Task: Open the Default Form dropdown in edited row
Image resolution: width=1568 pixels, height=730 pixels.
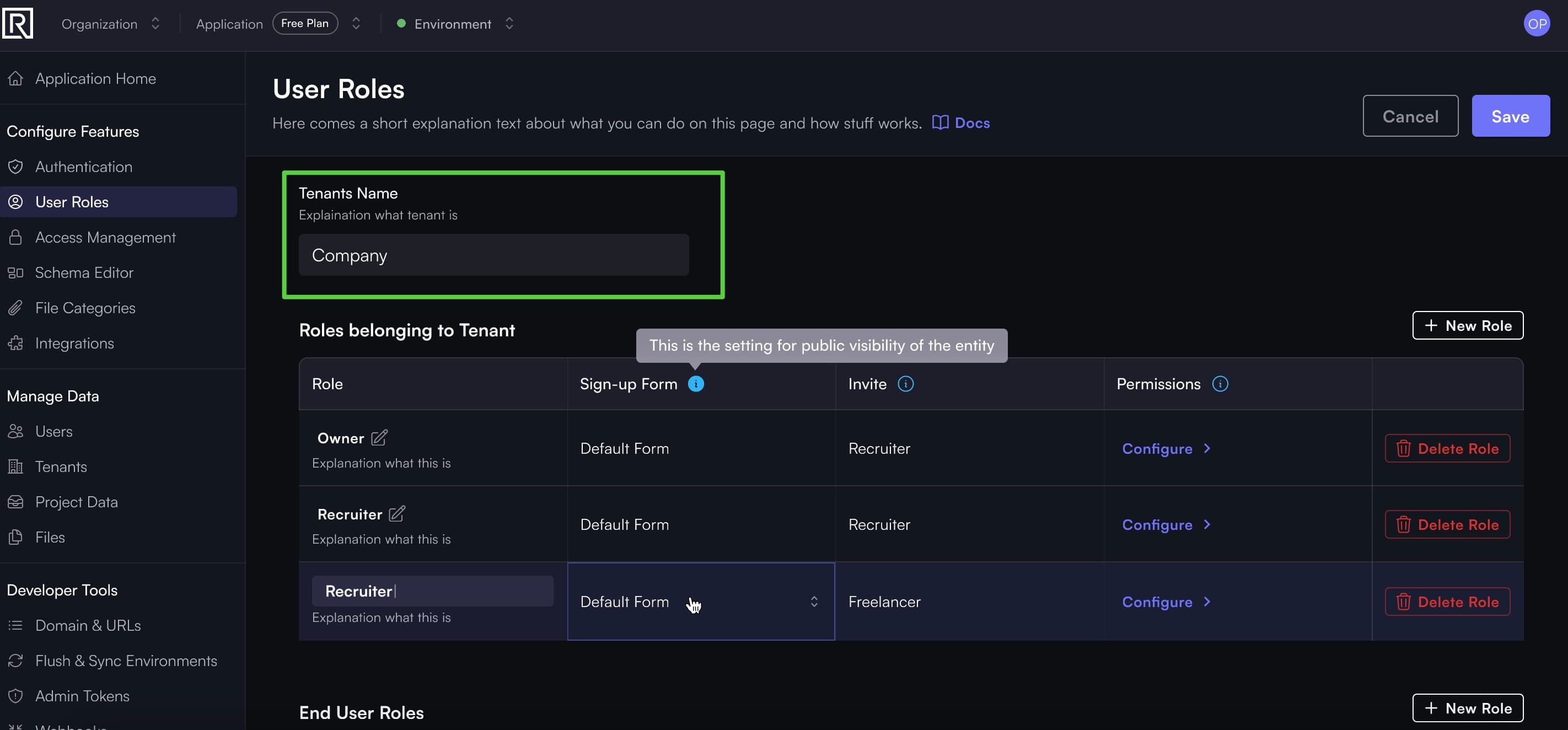Action: point(701,602)
